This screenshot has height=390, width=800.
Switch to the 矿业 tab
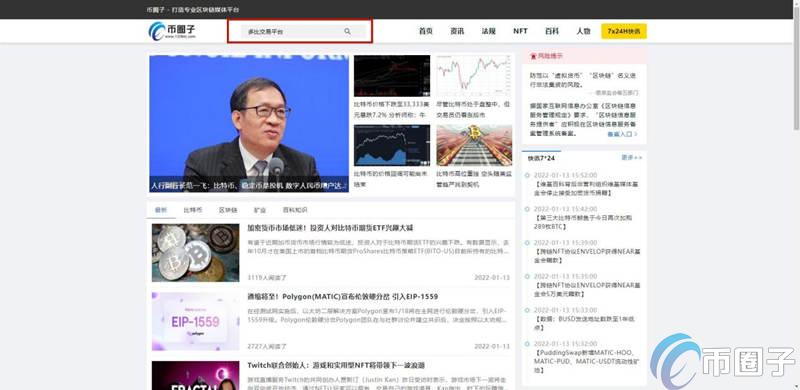[260, 210]
